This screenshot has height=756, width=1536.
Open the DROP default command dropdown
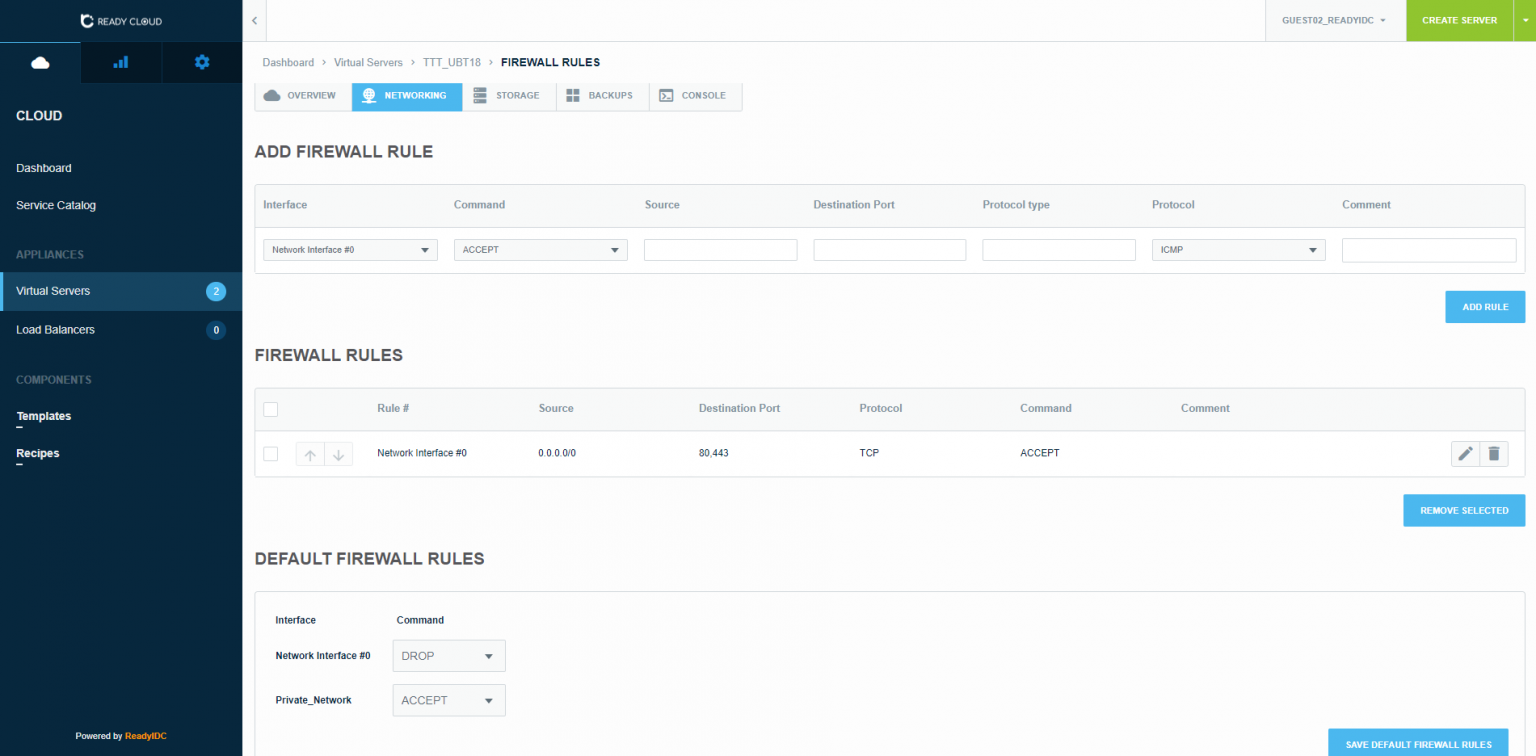[449, 656]
